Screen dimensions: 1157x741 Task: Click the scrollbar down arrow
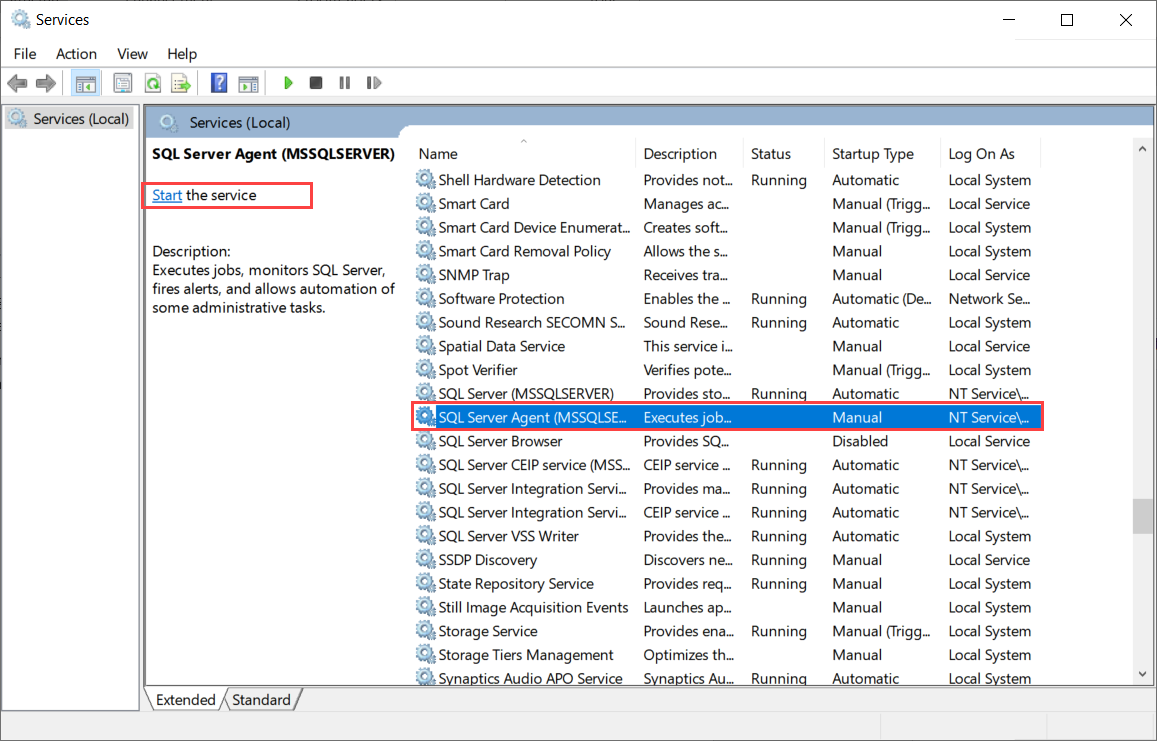coord(1142,673)
